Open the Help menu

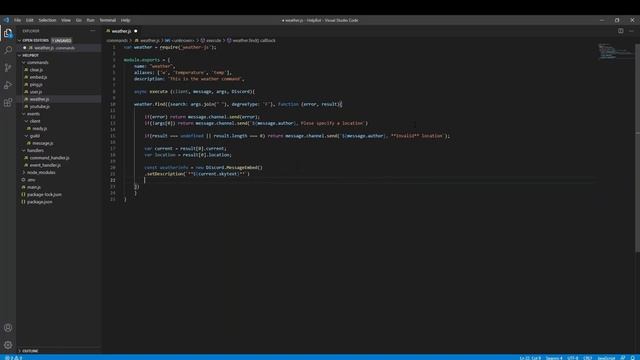click(x=125, y=20)
